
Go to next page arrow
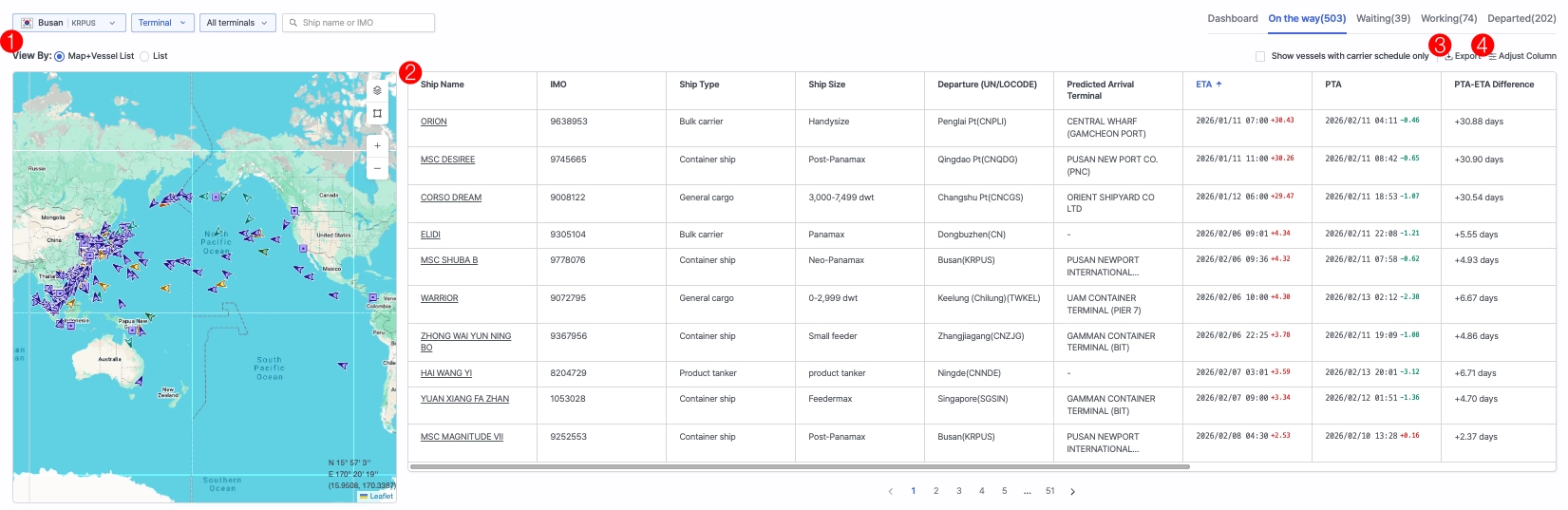(x=1072, y=492)
